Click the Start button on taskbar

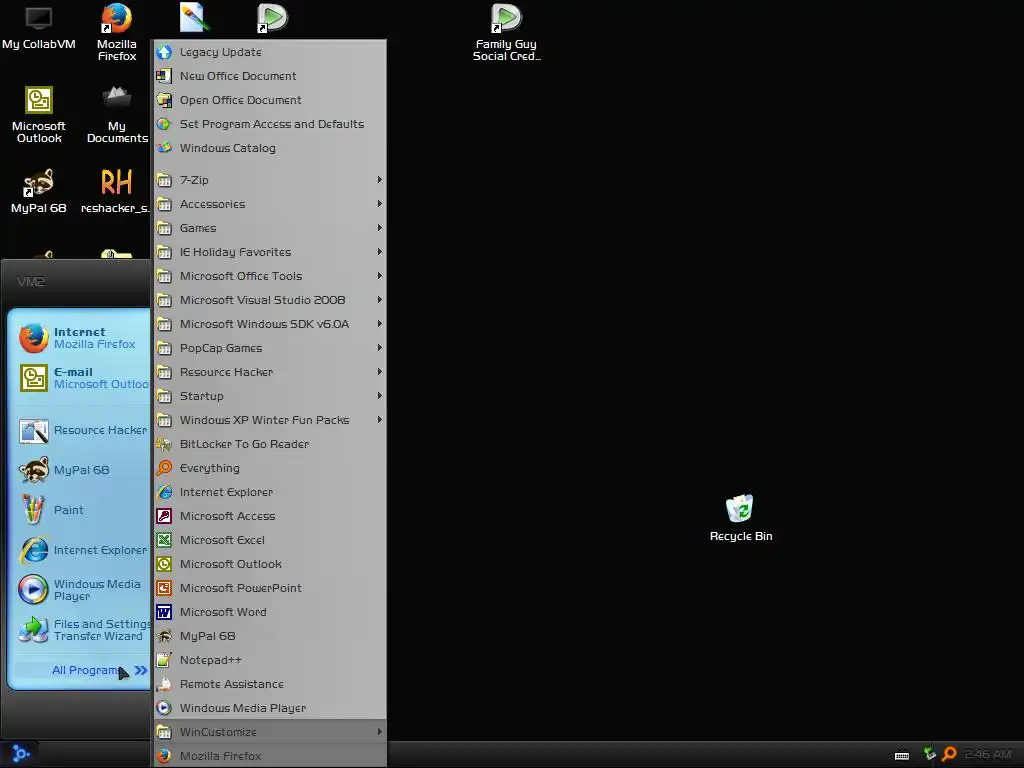click(19, 754)
